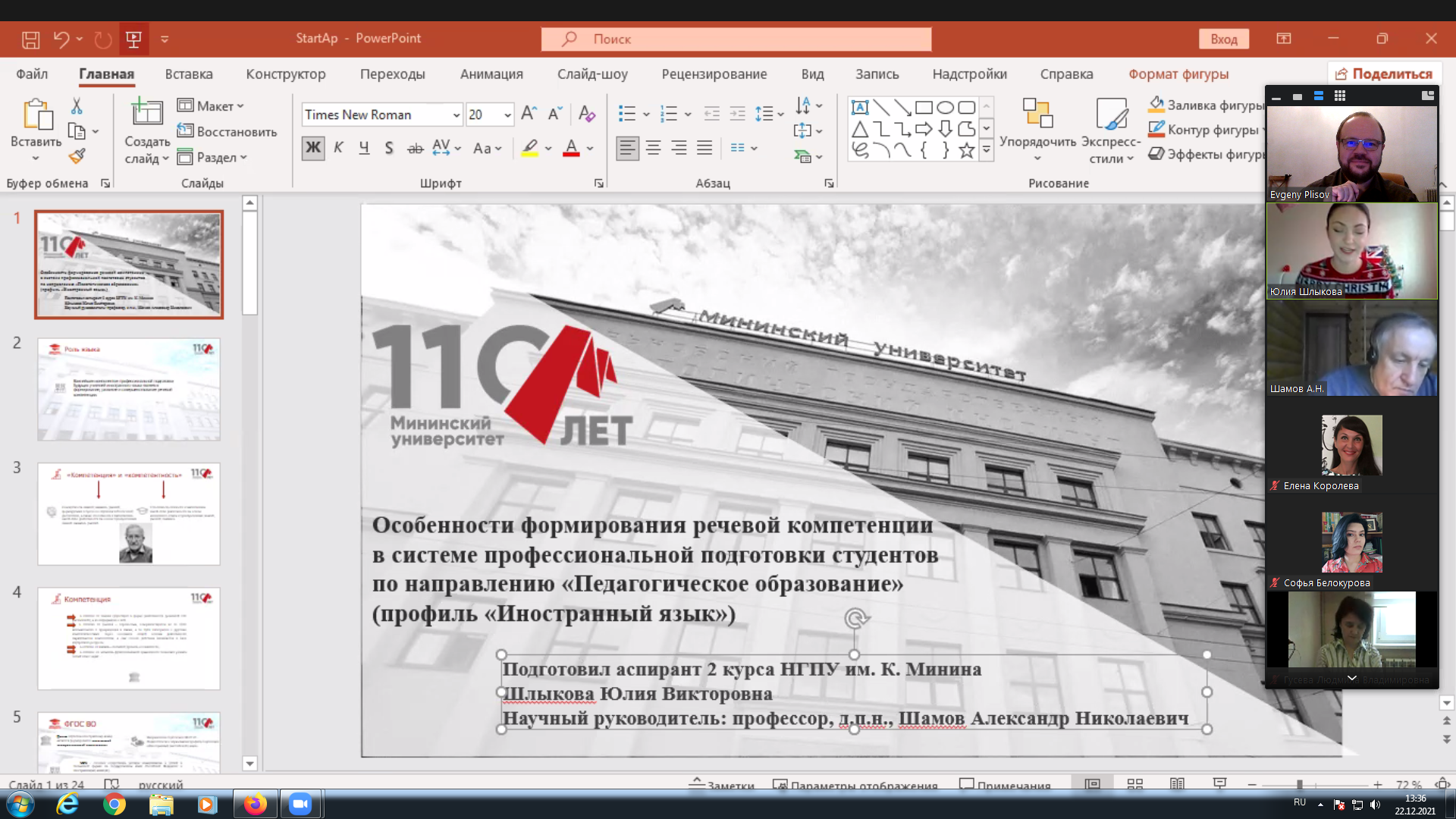
Task: Toggle underline formatting
Action: 364,148
